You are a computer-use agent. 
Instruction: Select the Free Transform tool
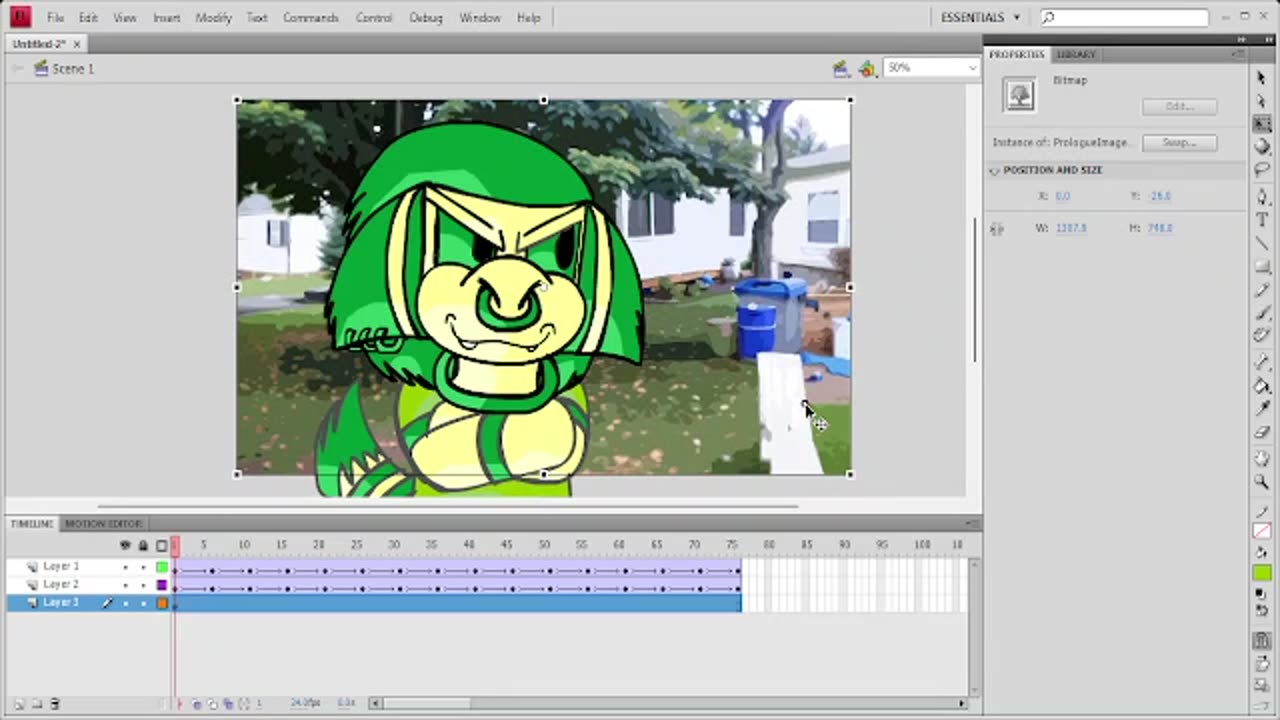[1262, 123]
